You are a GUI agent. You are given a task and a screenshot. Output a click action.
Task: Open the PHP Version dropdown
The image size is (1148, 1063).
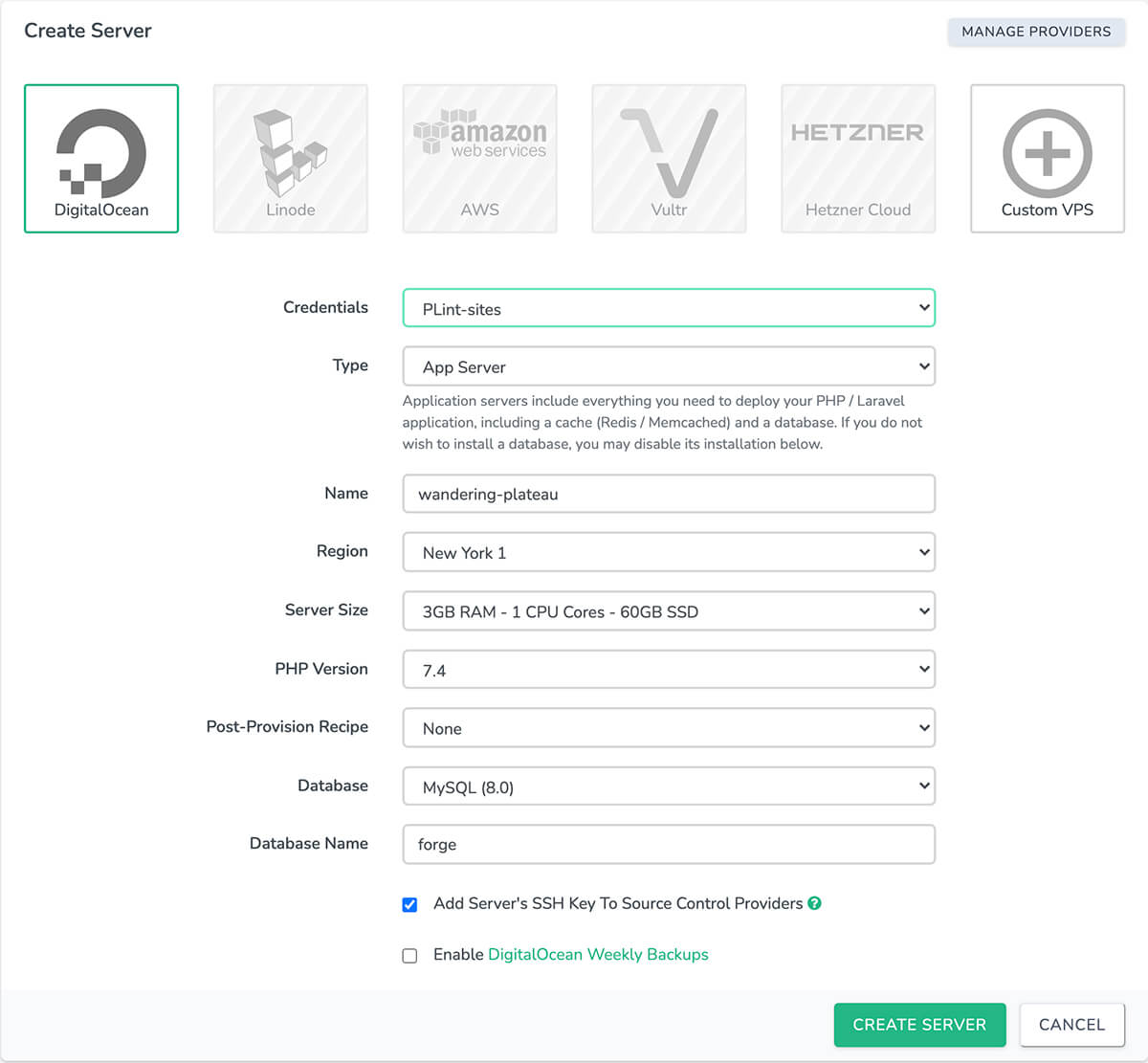668,669
